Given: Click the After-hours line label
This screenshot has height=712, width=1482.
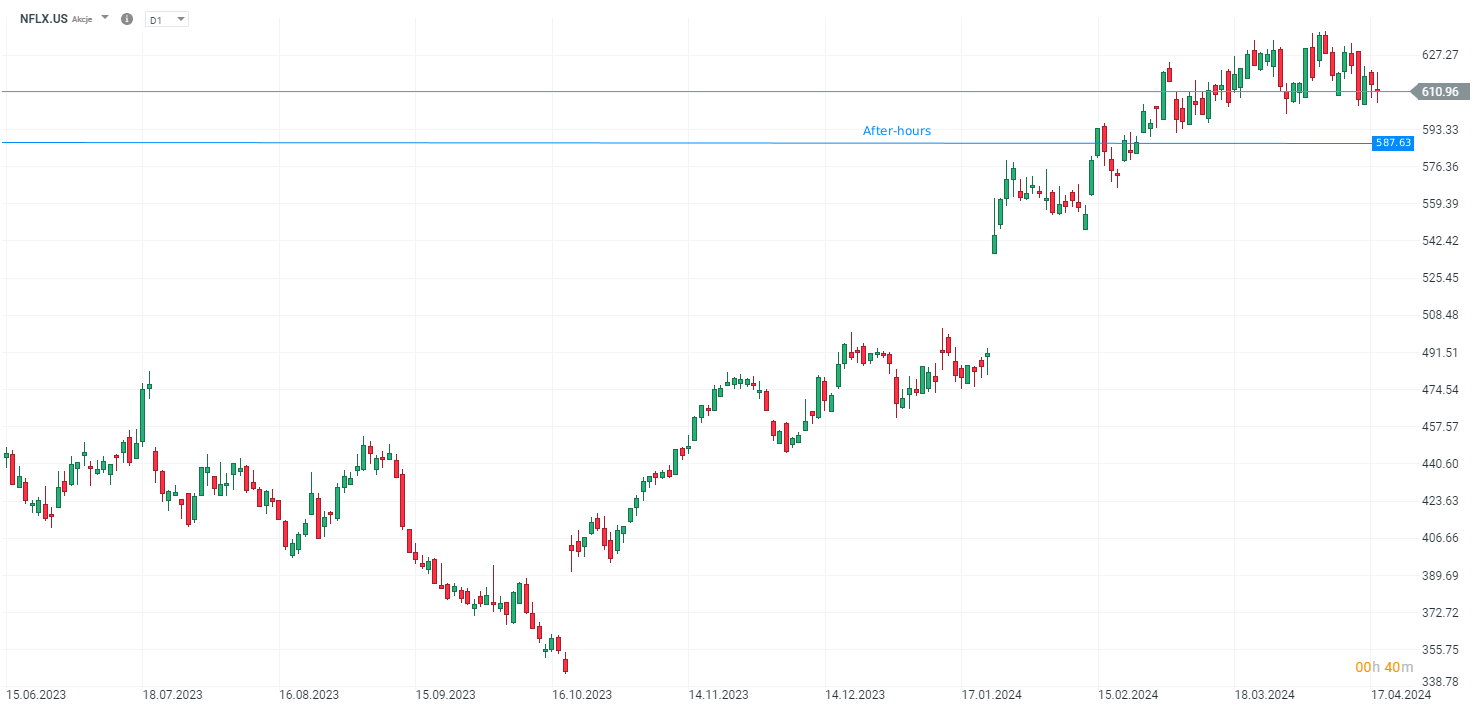Looking at the screenshot, I should pos(896,131).
